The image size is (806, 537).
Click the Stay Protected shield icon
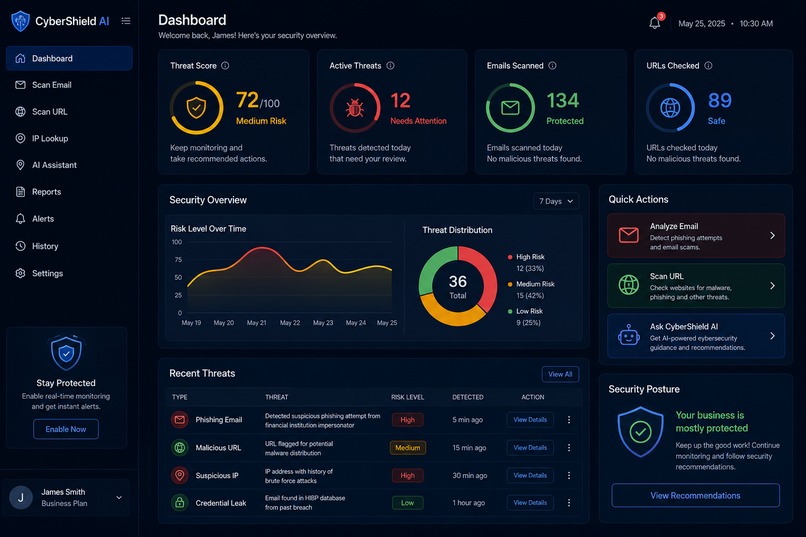pos(66,353)
